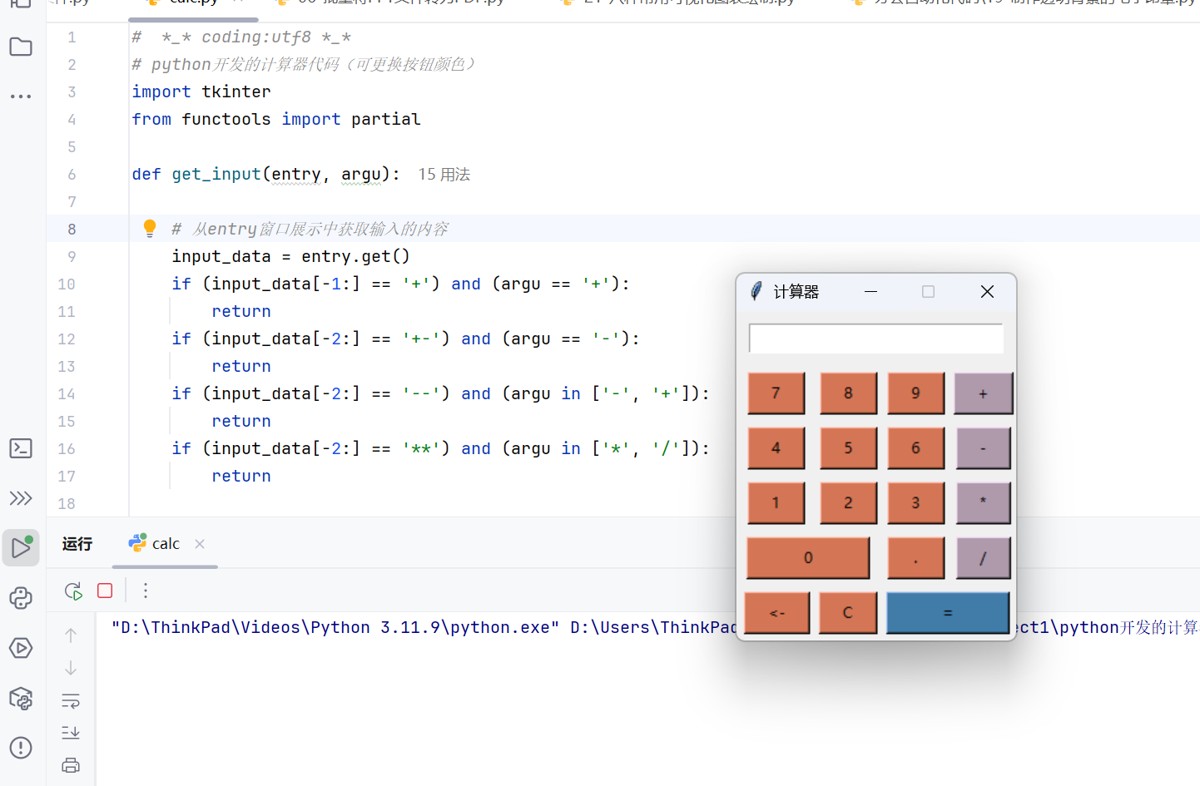Click calculator button 1
The width and height of the screenshot is (1200, 786).
776,503
